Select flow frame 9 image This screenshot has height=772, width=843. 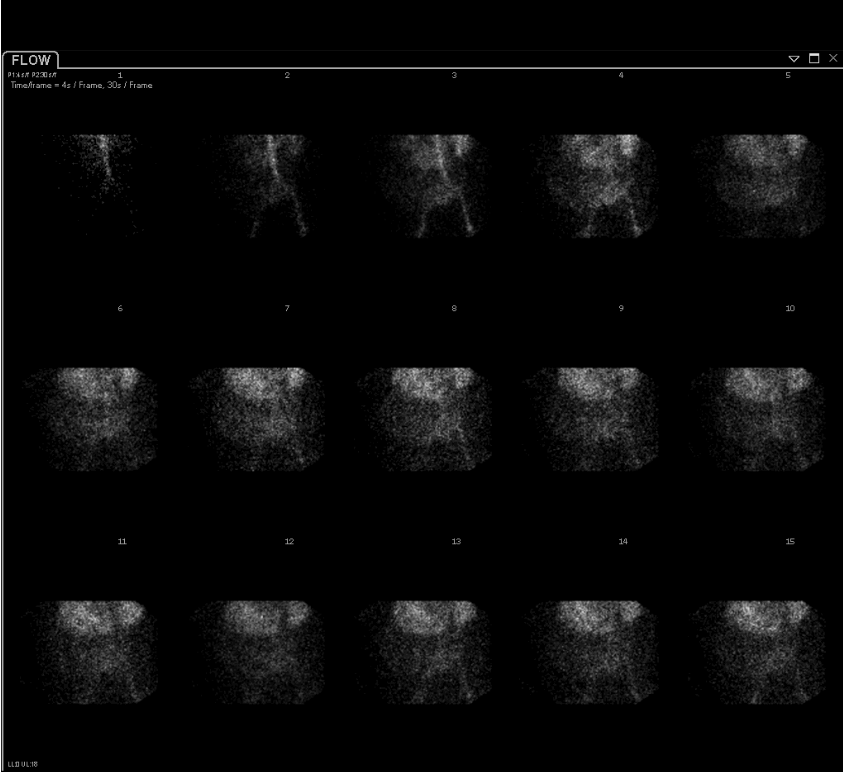(x=593, y=419)
